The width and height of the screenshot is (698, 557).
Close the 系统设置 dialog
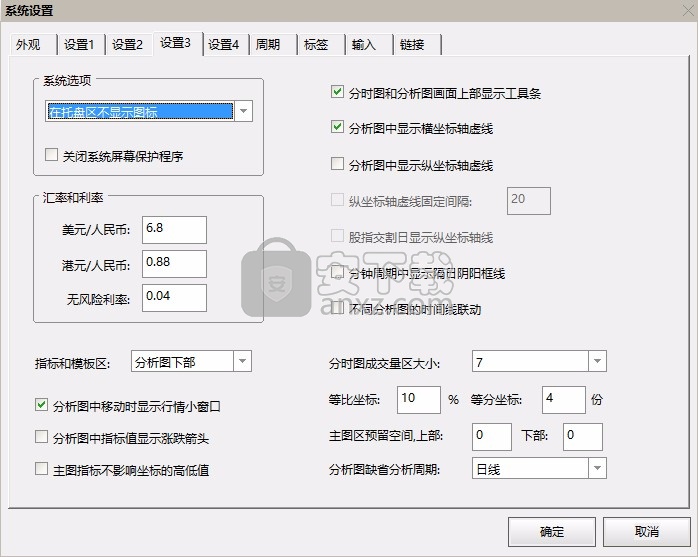click(x=688, y=11)
